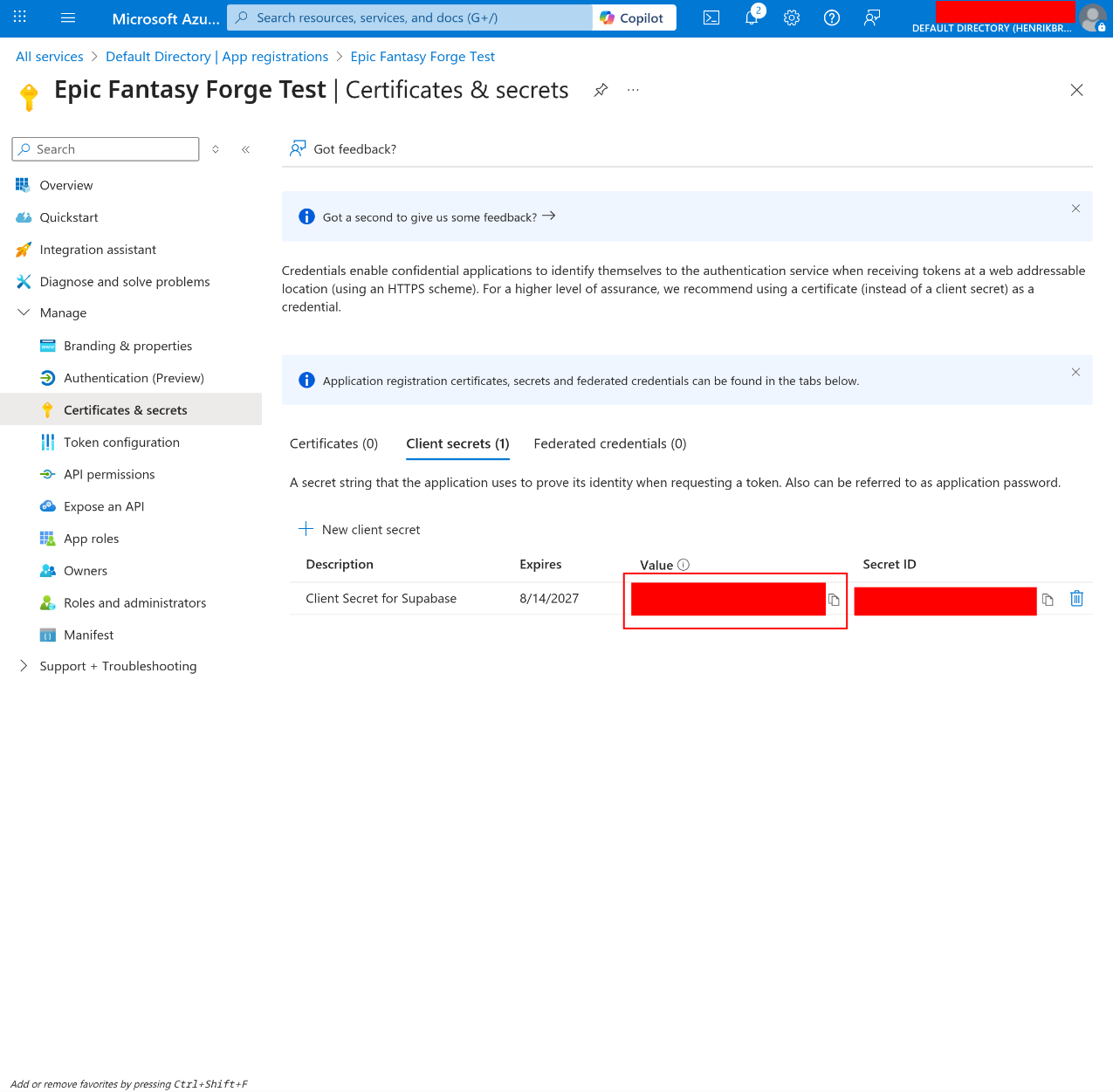The image size is (1113, 1092).
Task: Open the Send feedback icon
Action: pyautogui.click(x=871, y=17)
